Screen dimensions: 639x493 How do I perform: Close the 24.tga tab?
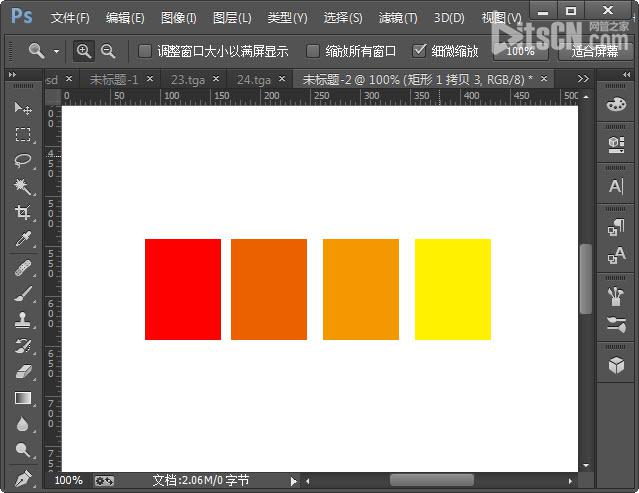coord(282,79)
